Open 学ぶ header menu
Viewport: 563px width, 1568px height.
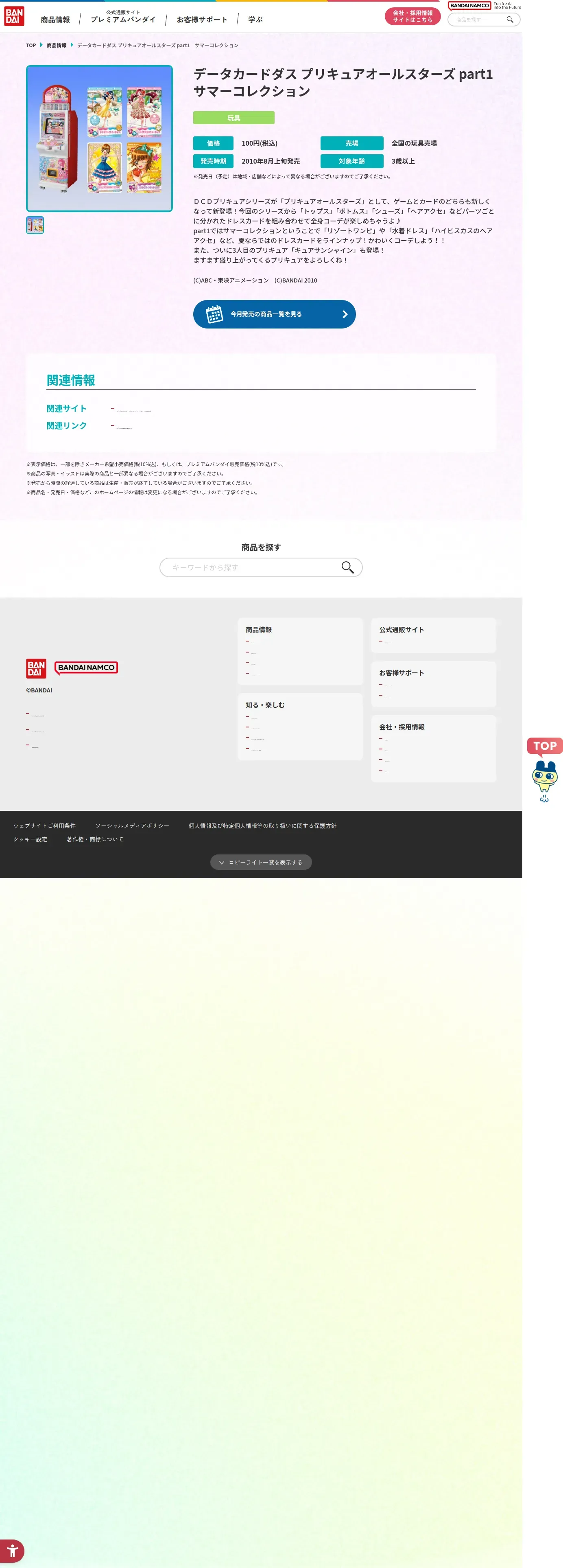255,20
